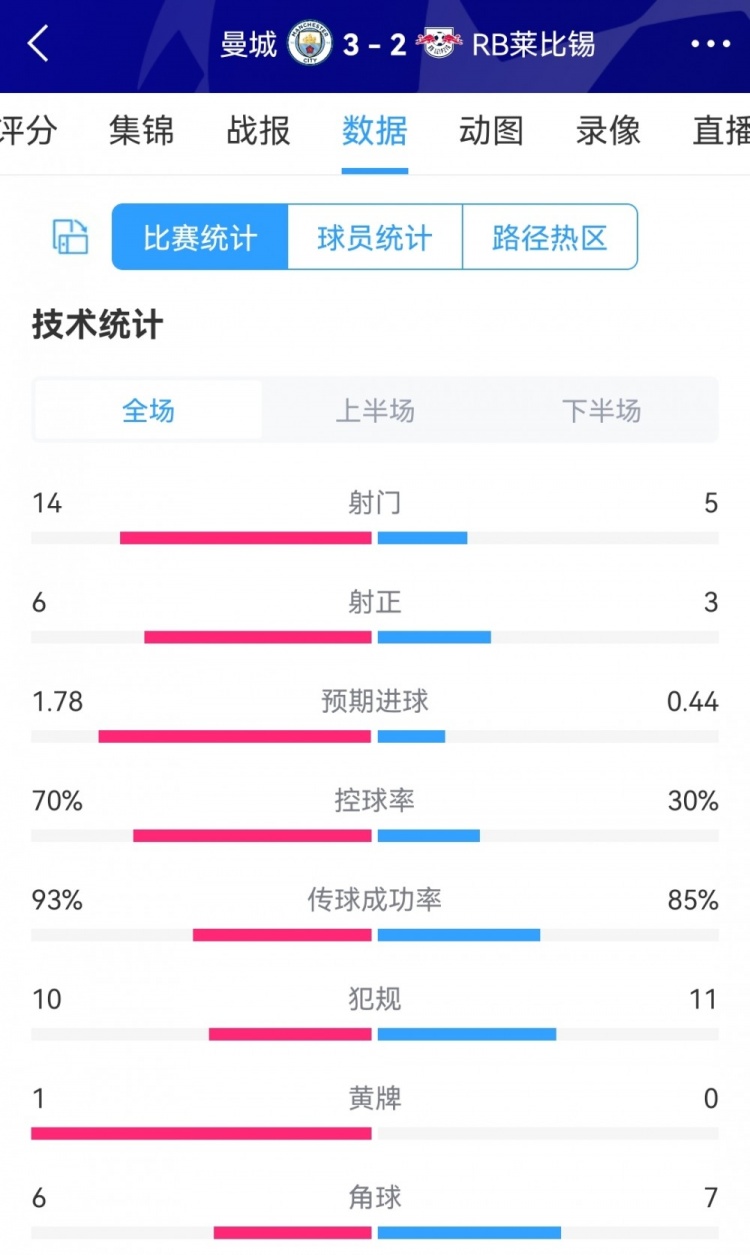750x1255 pixels.
Task: Open 路径热区 heatmap view
Action: (x=550, y=237)
